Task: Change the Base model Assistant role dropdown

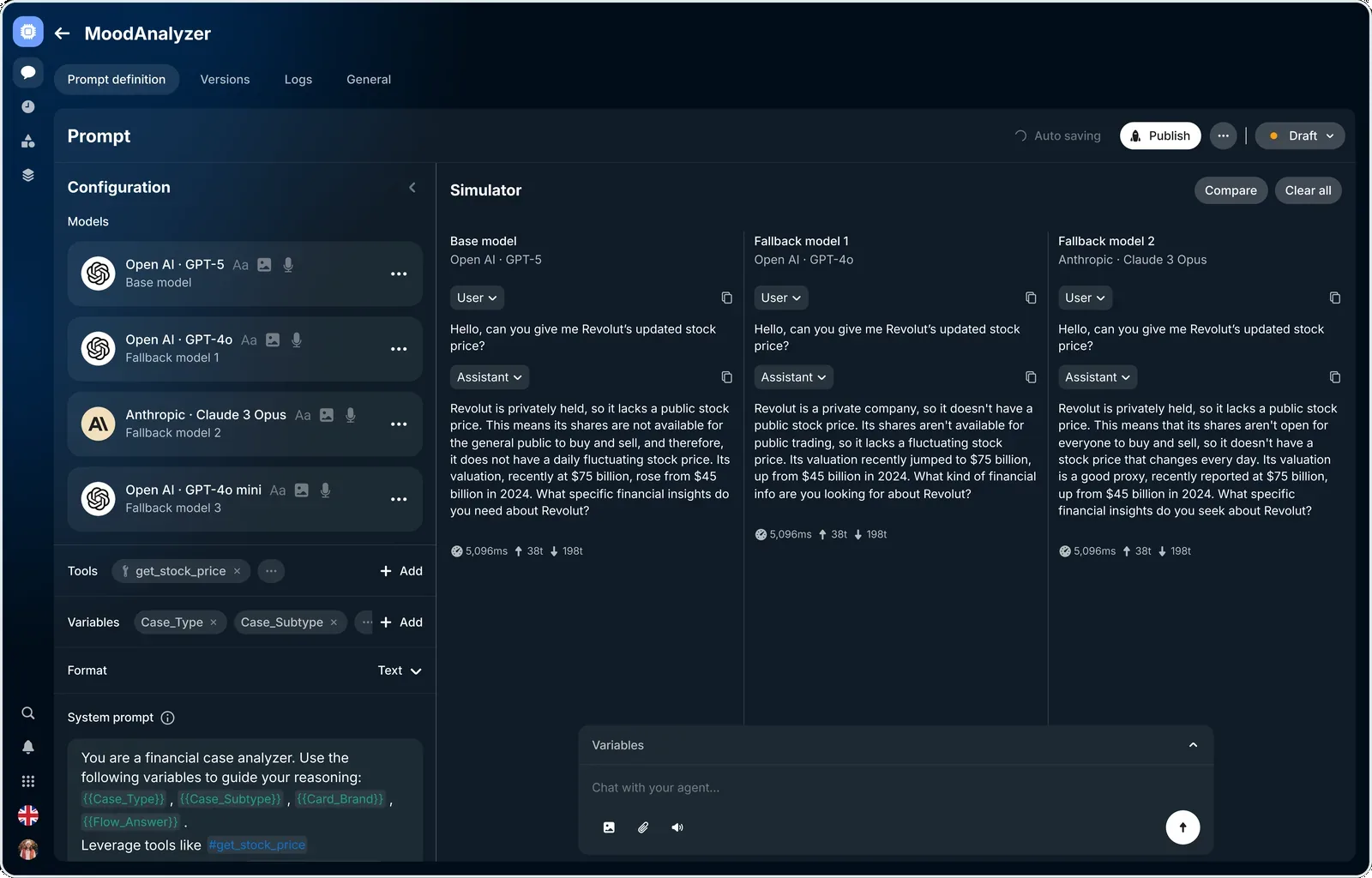Action: click(490, 377)
